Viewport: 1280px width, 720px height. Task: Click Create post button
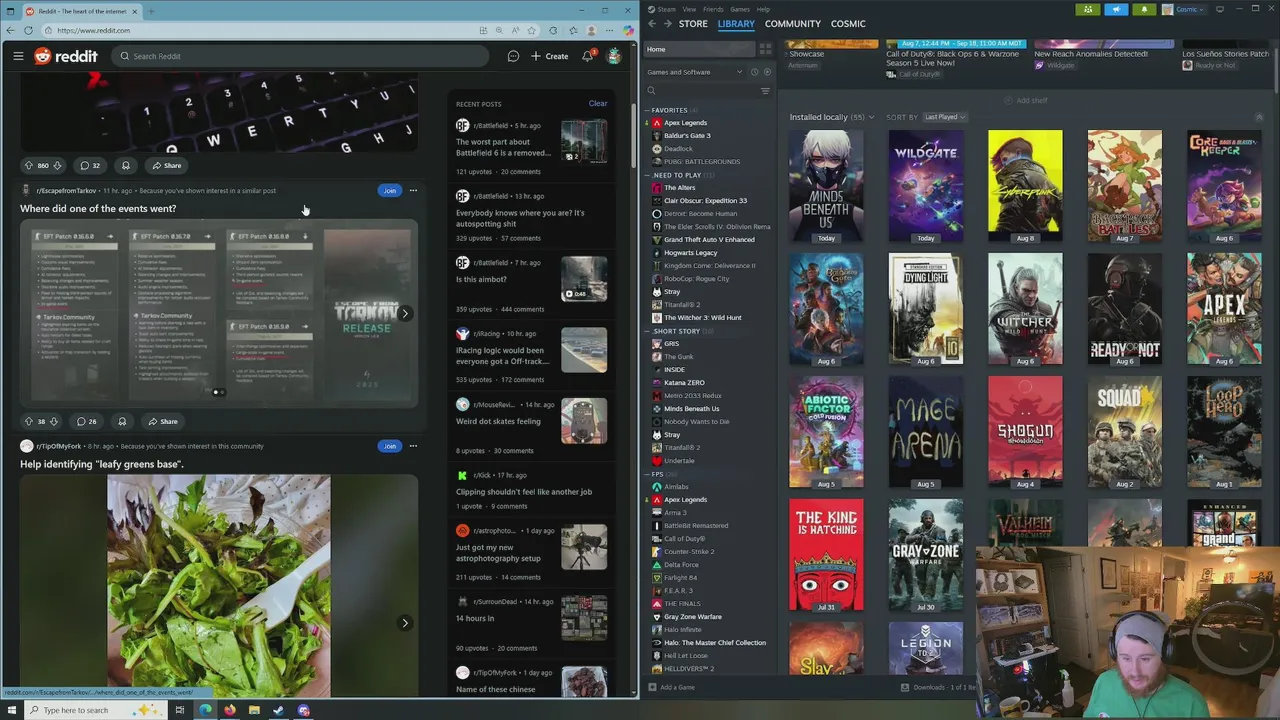coord(550,56)
